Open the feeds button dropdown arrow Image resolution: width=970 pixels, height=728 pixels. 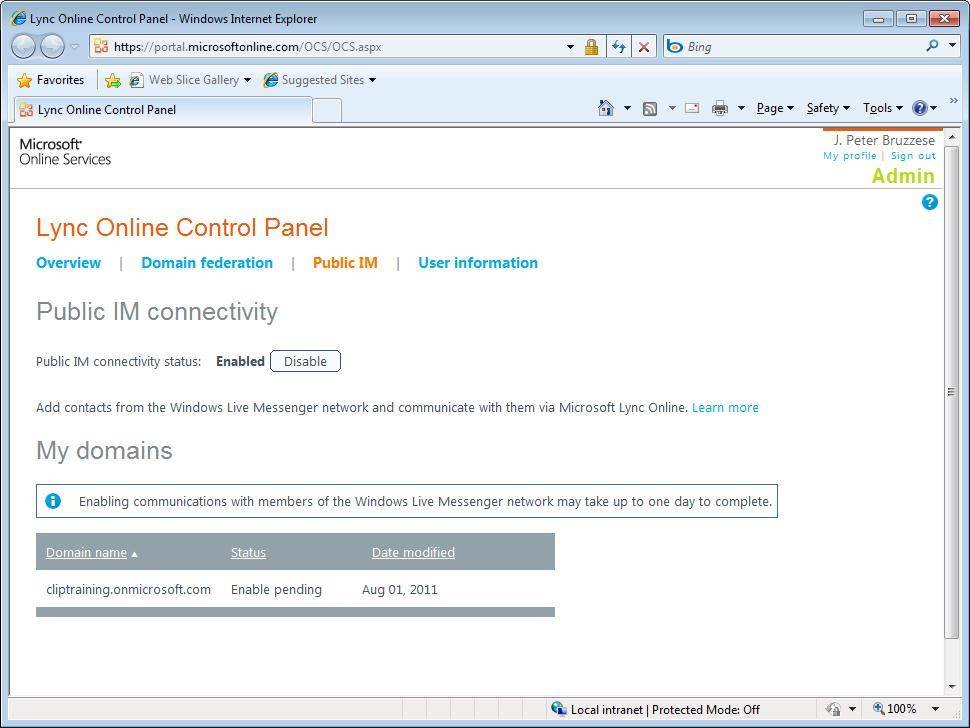672,108
